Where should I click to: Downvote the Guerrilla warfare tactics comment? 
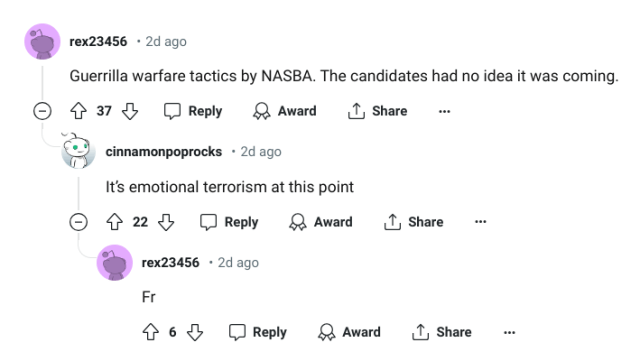tap(130, 111)
